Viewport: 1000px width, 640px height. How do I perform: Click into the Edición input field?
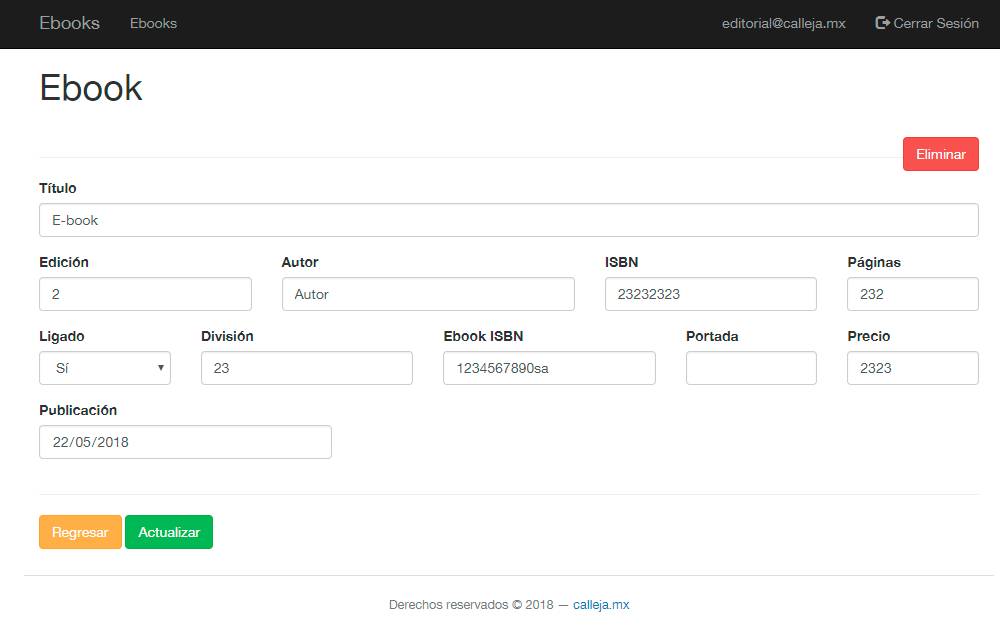(x=145, y=294)
